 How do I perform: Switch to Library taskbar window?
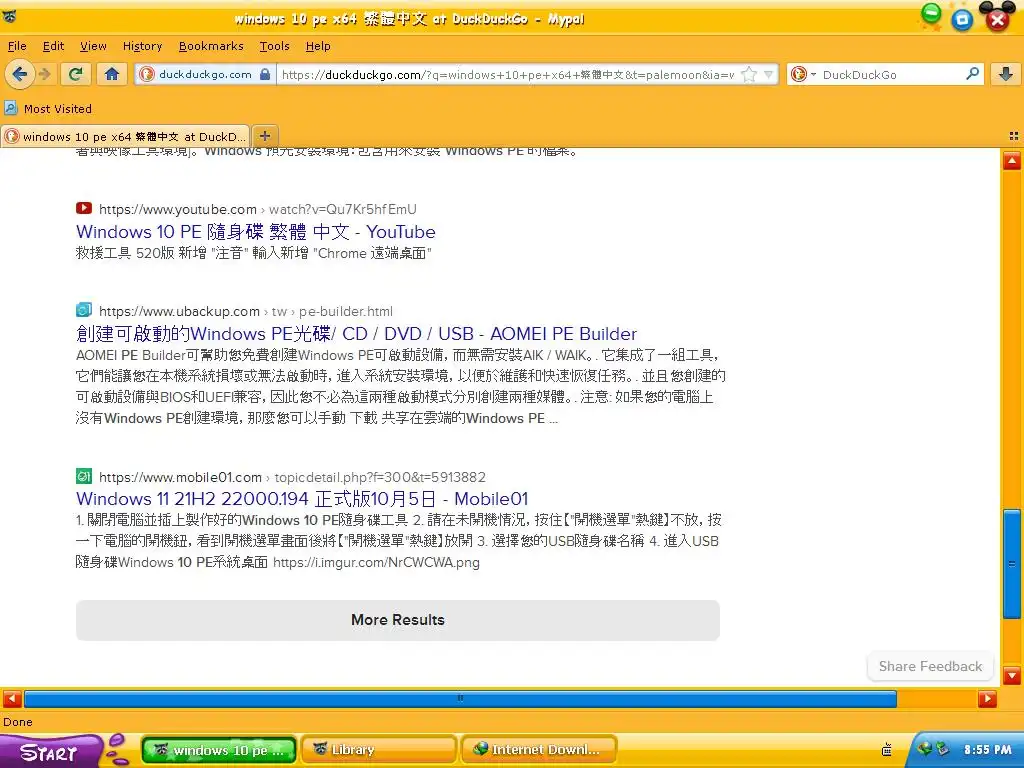(x=379, y=750)
